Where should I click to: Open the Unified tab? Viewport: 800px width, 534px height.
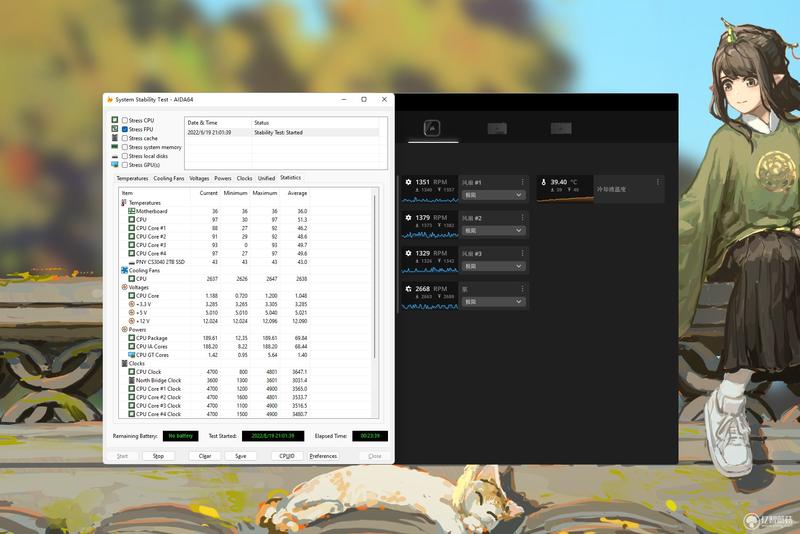266,179
